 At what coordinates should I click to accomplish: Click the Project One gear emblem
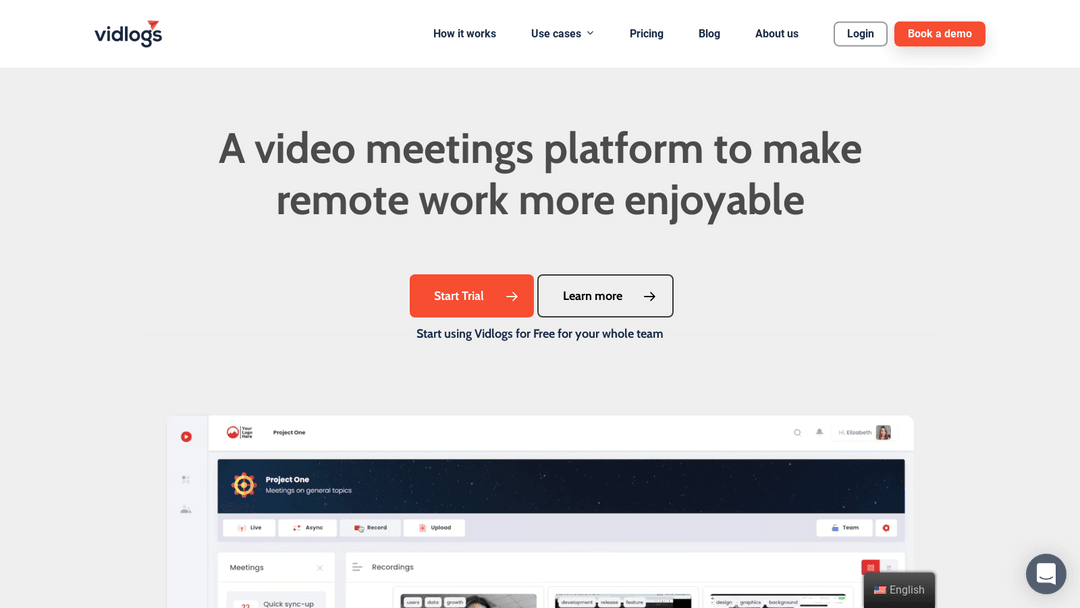tap(243, 485)
